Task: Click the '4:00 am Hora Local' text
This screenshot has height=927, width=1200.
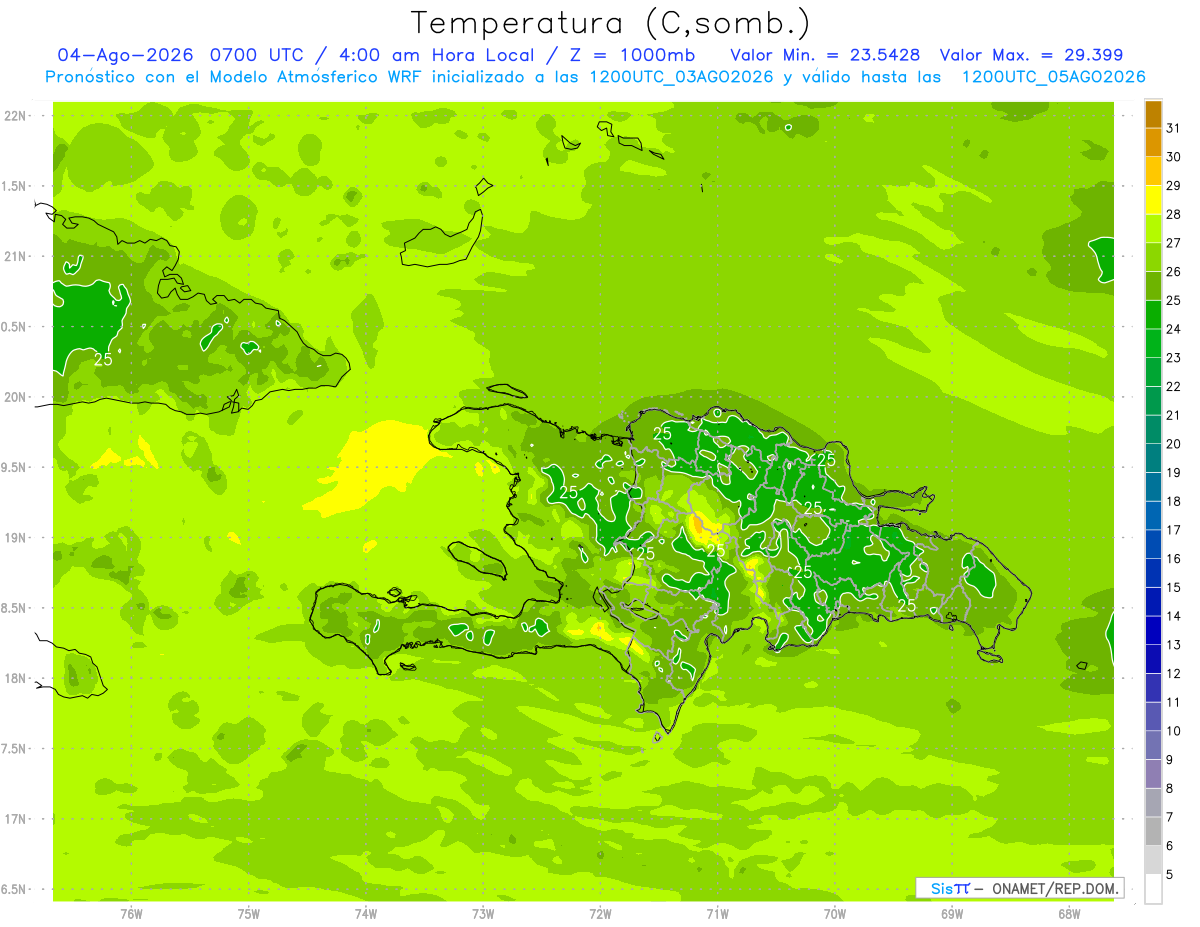Action: click(x=437, y=55)
